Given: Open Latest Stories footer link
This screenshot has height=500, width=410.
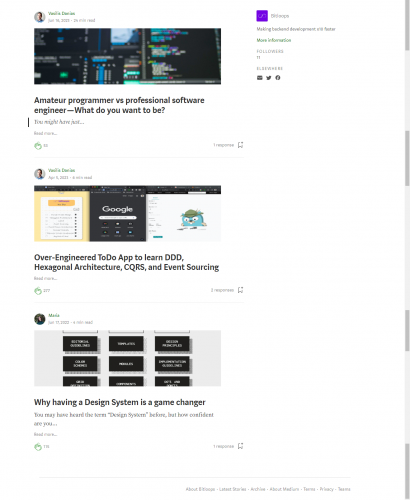Looking at the screenshot, I should click(233, 489).
